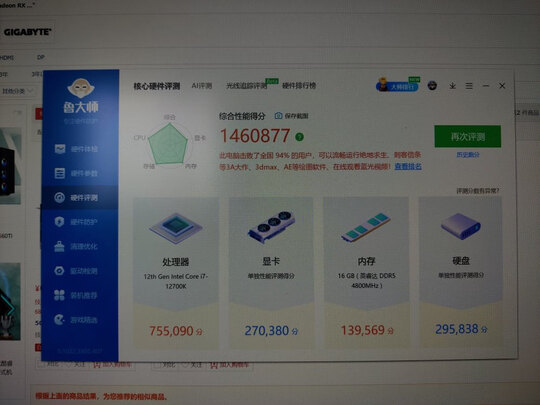Image resolution: width=540 pixels, height=405 pixels.
Task: Click the processor chip illustration
Action: coord(176,228)
